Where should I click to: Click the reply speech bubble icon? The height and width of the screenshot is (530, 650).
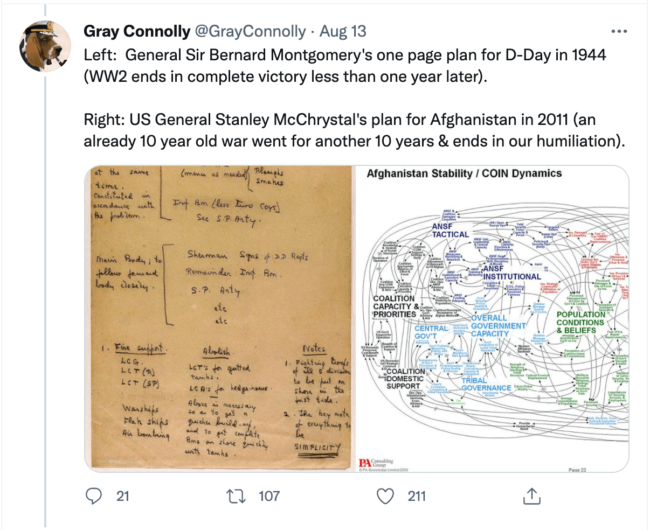pos(95,496)
